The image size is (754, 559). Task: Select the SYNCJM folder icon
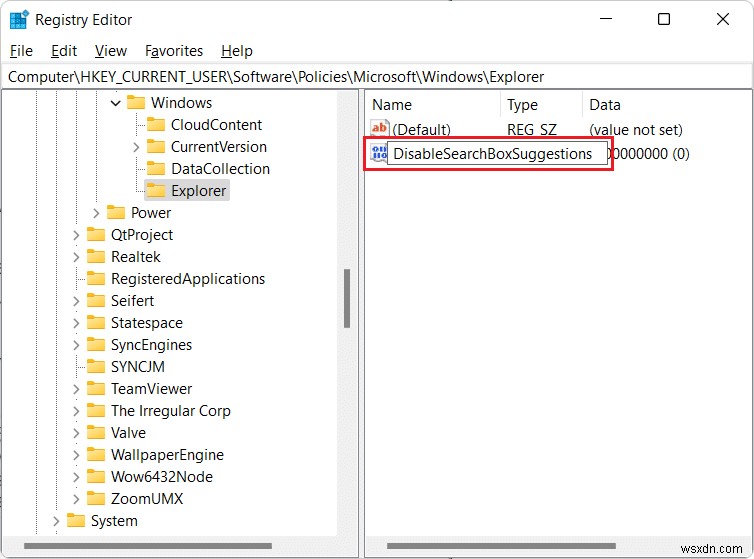96,367
